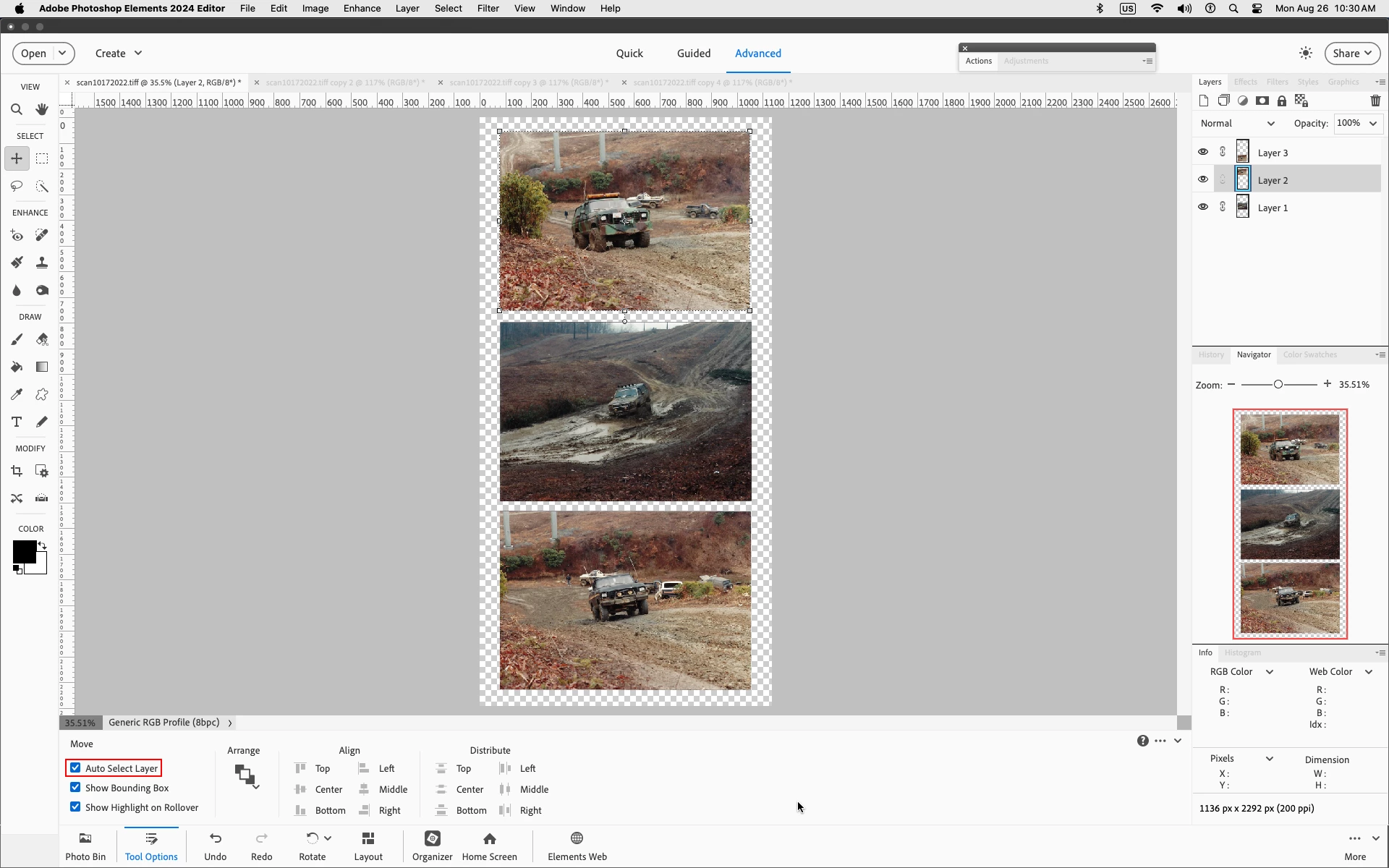
Task: Open the Filter menu
Action: [x=488, y=9]
